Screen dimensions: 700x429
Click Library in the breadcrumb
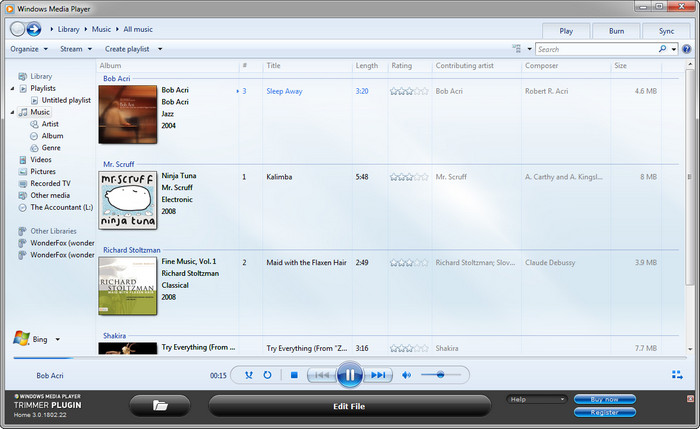(68, 29)
